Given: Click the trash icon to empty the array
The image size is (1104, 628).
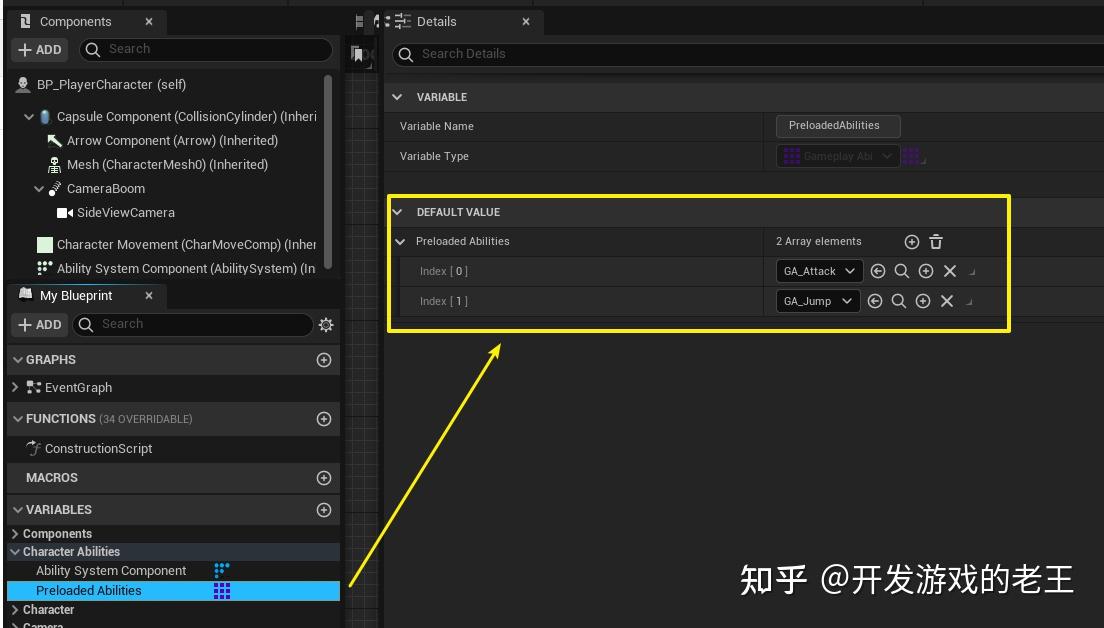Looking at the screenshot, I should click(936, 242).
